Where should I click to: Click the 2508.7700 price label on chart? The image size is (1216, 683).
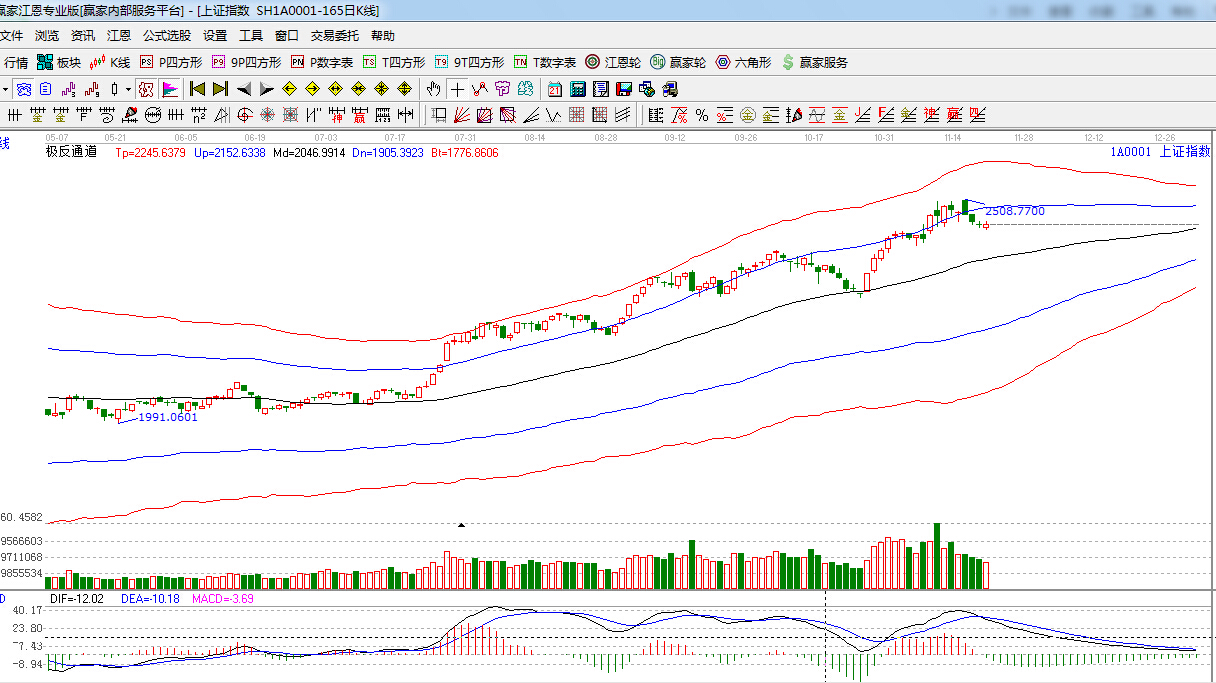(1014, 211)
